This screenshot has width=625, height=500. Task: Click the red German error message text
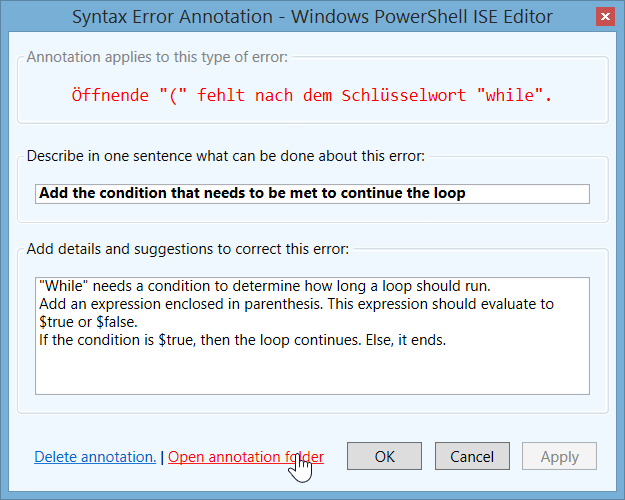tap(311, 97)
